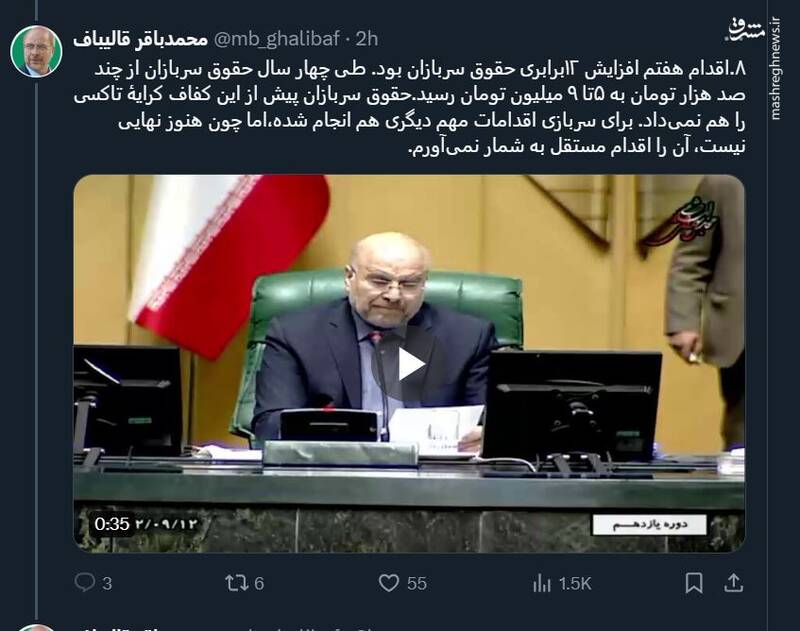
Task: Click the دوره یازدهم caption label in video
Action: [x=649, y=525]
